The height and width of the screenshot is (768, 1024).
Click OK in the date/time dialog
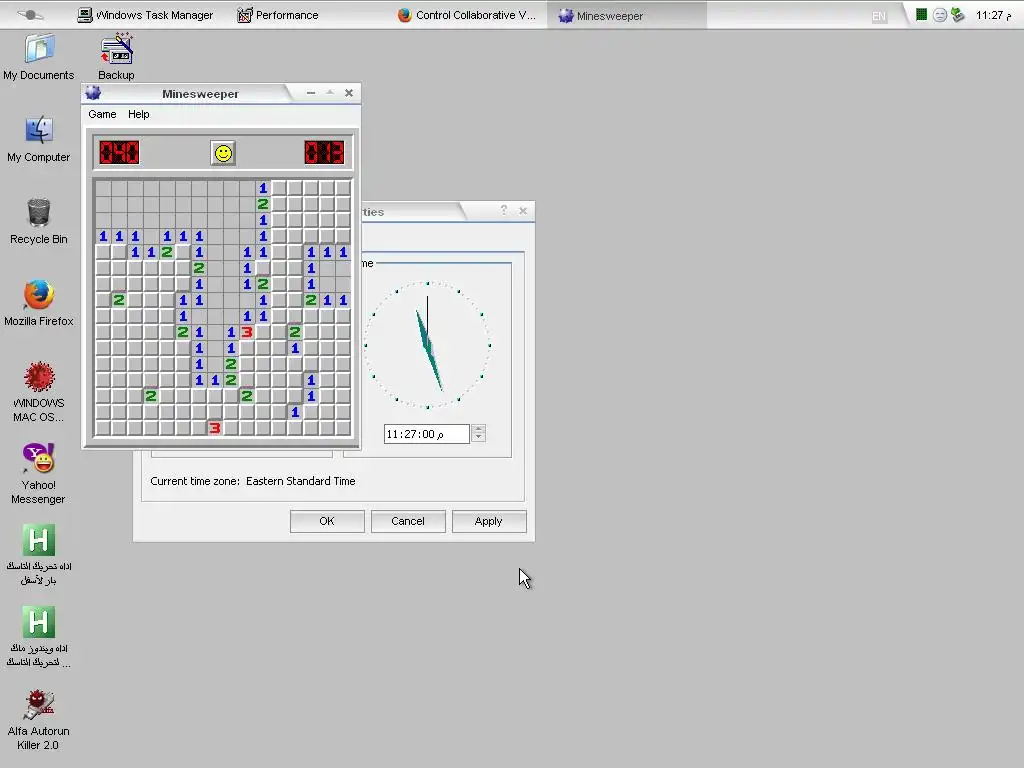tap(327, 521)
